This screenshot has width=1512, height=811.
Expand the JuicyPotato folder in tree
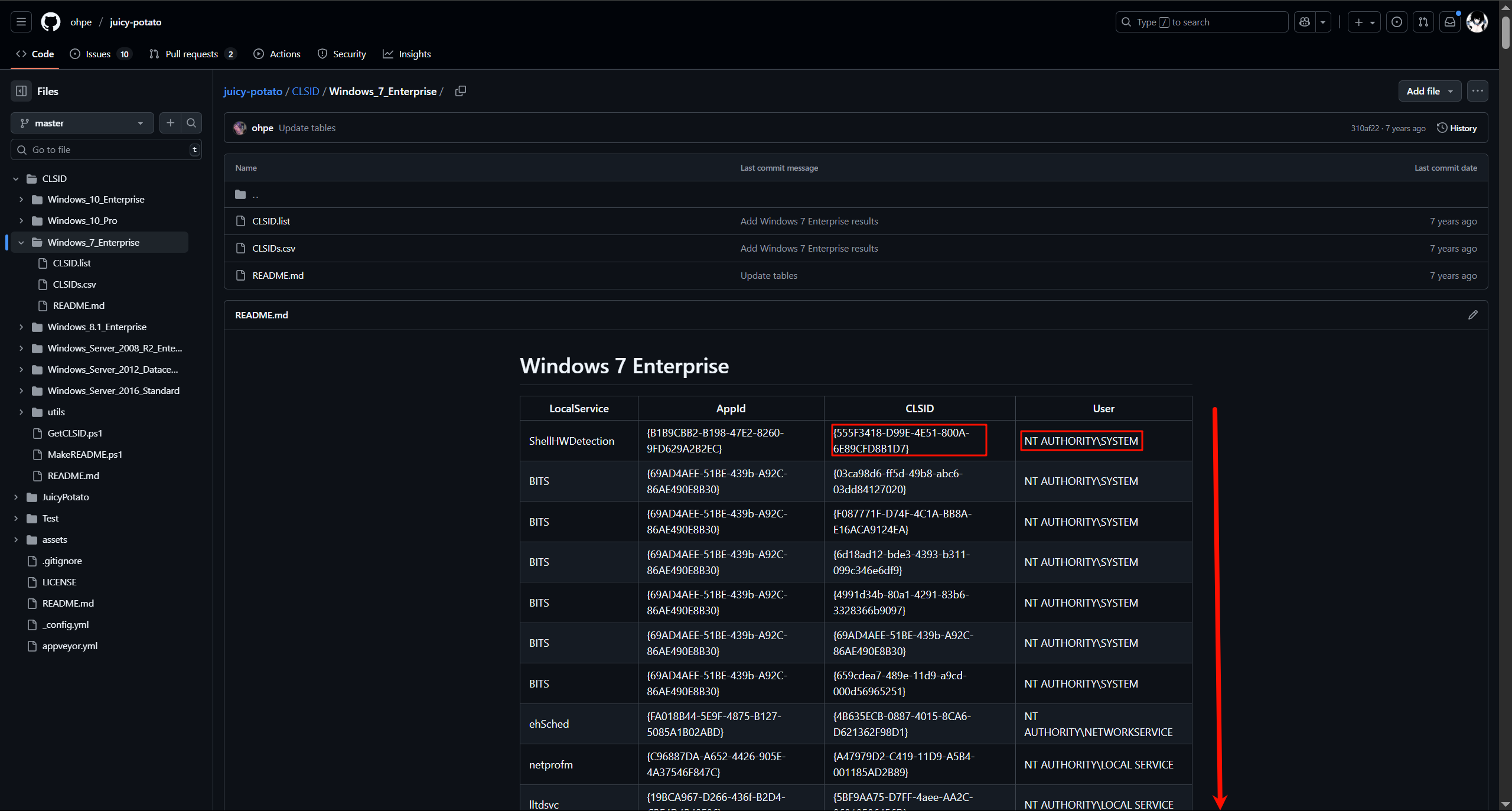tap(16, 497)
